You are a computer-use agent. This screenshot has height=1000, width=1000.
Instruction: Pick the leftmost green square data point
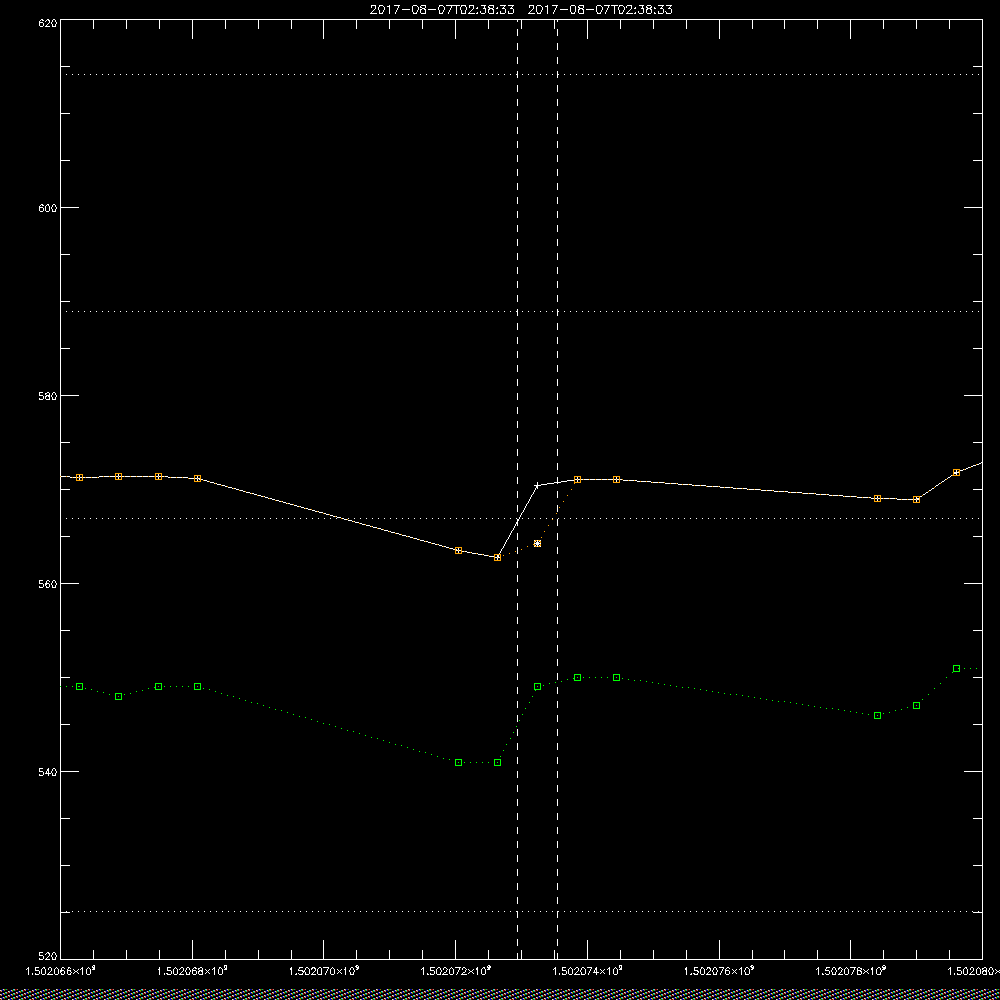(80, 686)
